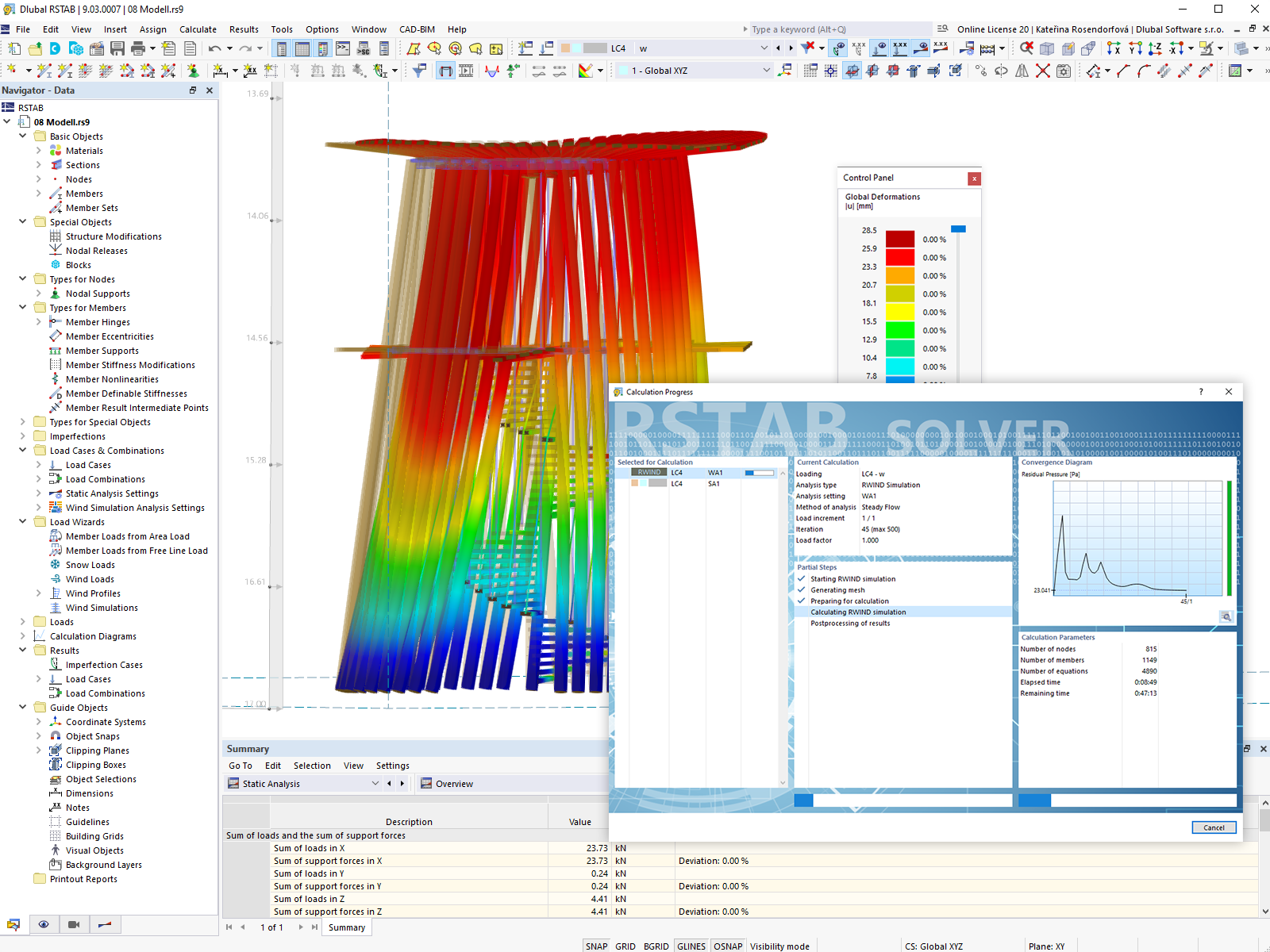This screenshot has width=1270, height=952.
Task: Expand the Materials tree node
Action: pyautogui.click(x=38, y=151)
